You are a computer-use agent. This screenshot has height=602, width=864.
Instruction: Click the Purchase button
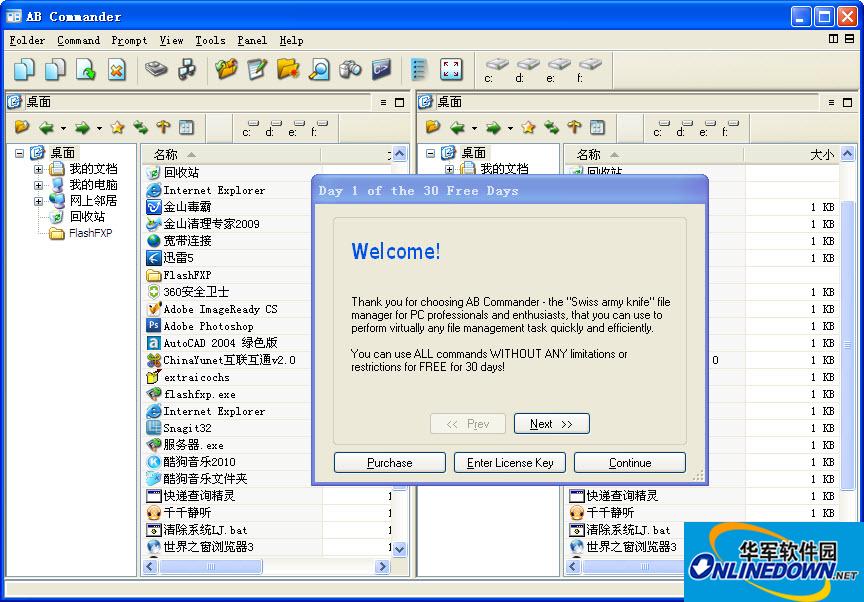390,463
